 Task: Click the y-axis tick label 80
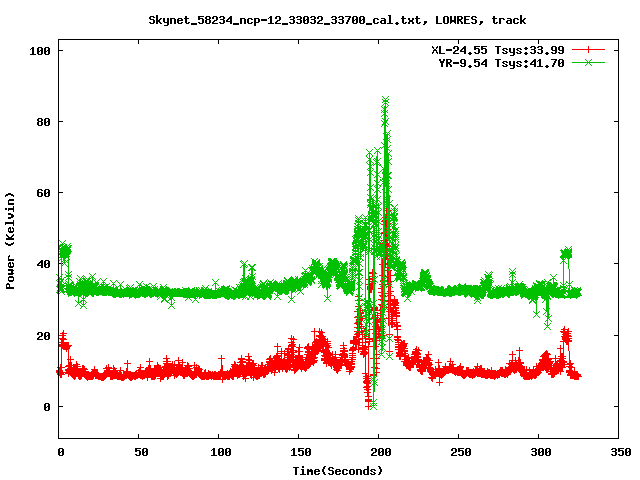click(x=43, y=122)
